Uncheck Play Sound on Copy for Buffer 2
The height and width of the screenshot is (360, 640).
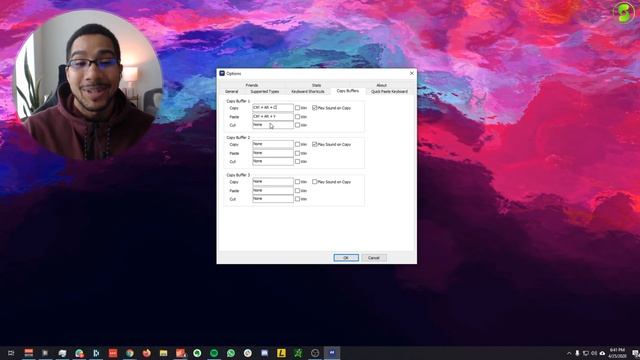(x=315, y=144)
